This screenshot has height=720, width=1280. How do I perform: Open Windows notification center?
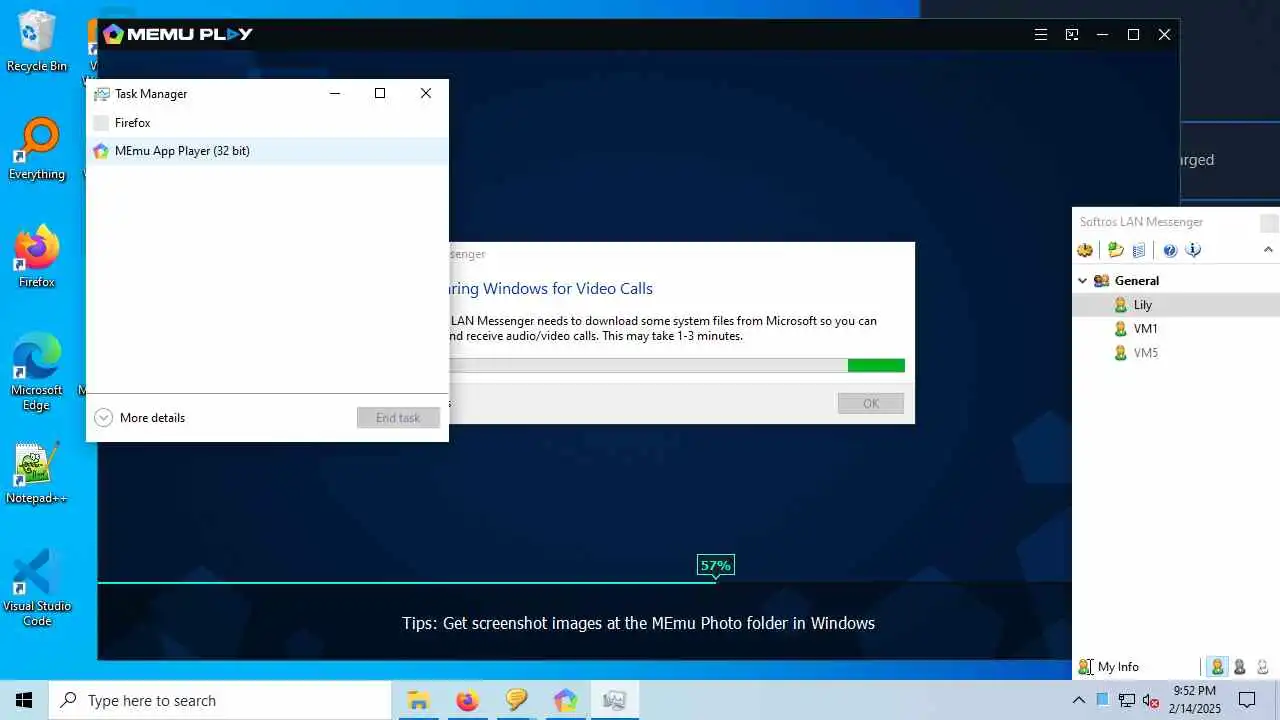pos(1247,700)
